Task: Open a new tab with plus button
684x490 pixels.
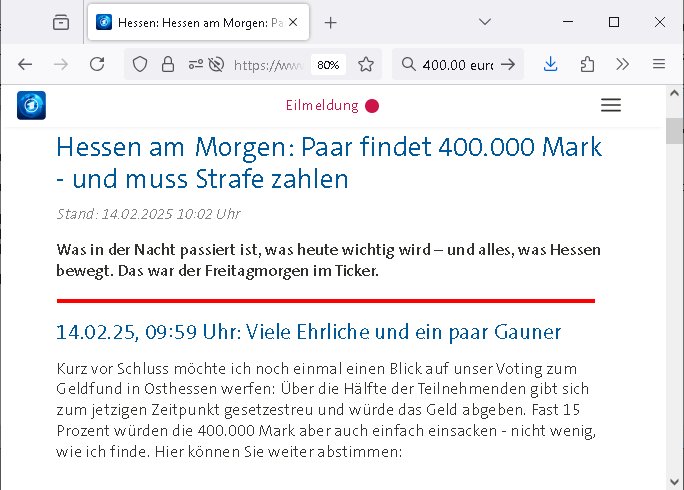Action: pos(331,22)
